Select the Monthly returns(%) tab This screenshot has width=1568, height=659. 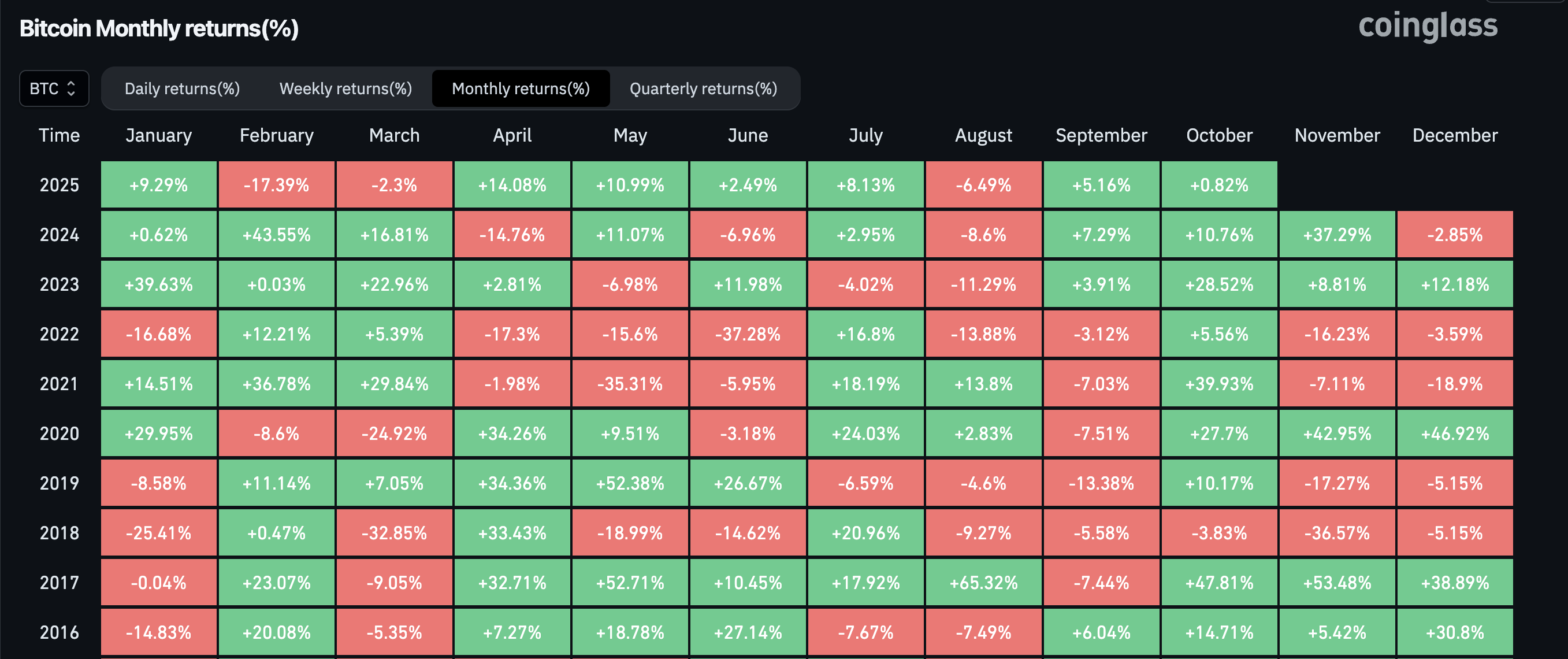(521, 88)
